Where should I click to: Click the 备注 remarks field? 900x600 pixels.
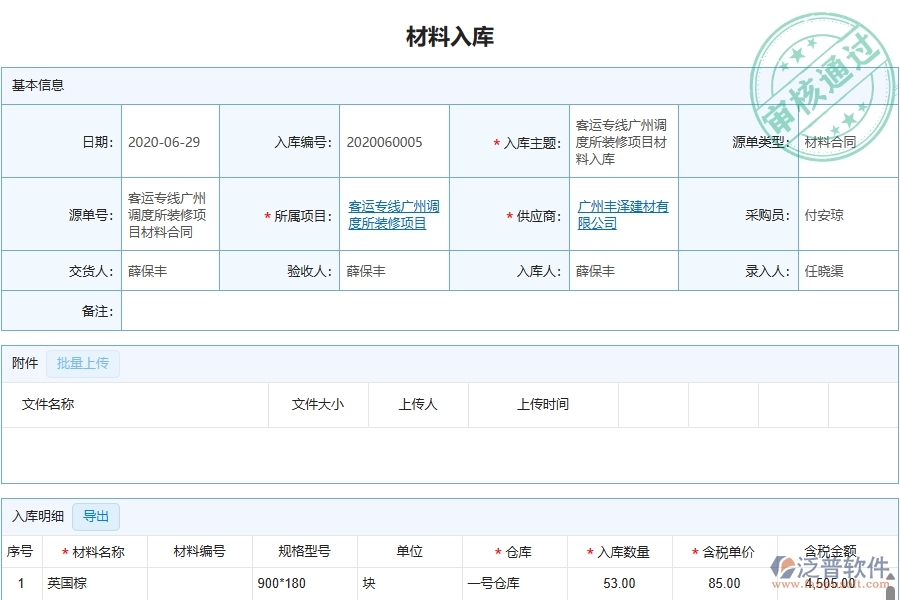pos(400,311)
